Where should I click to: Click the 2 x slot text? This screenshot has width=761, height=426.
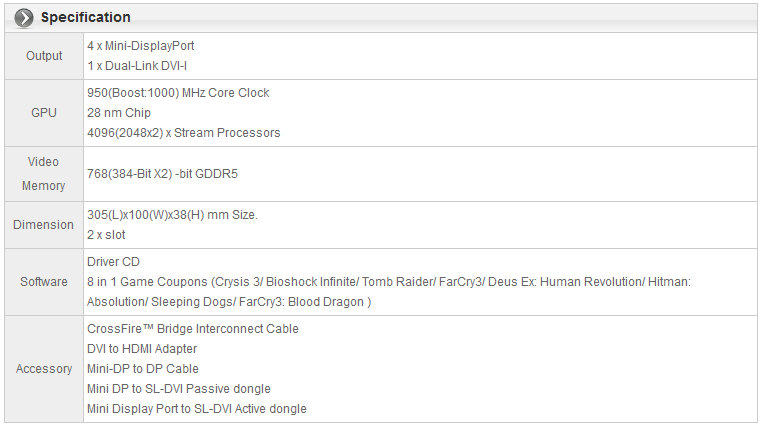106,234
